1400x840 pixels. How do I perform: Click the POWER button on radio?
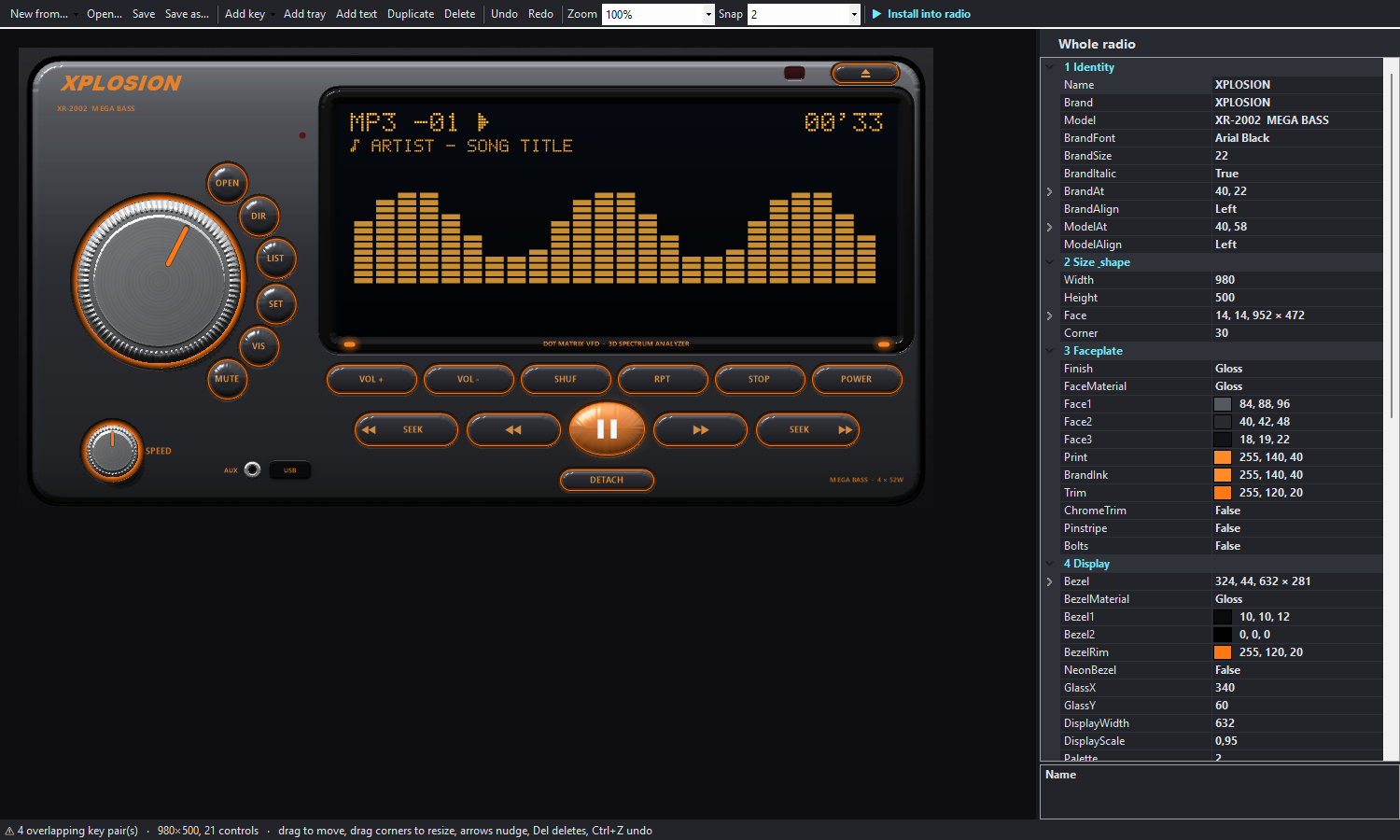click(856, 379)
